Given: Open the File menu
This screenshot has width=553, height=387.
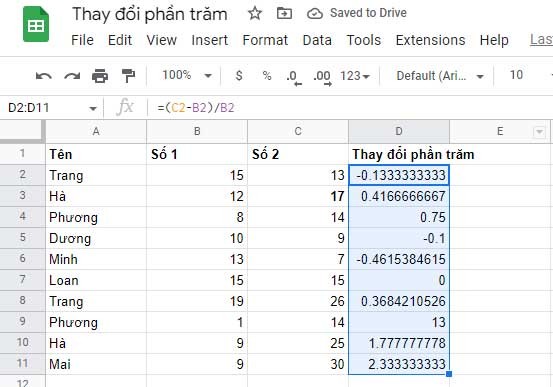Looking at the screenshot, I should click(x=82, y=40).
